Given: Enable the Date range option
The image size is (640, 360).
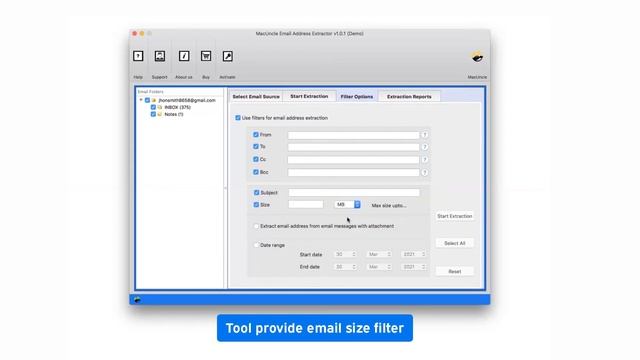Looking at the screenshot, I should (256, 245).
